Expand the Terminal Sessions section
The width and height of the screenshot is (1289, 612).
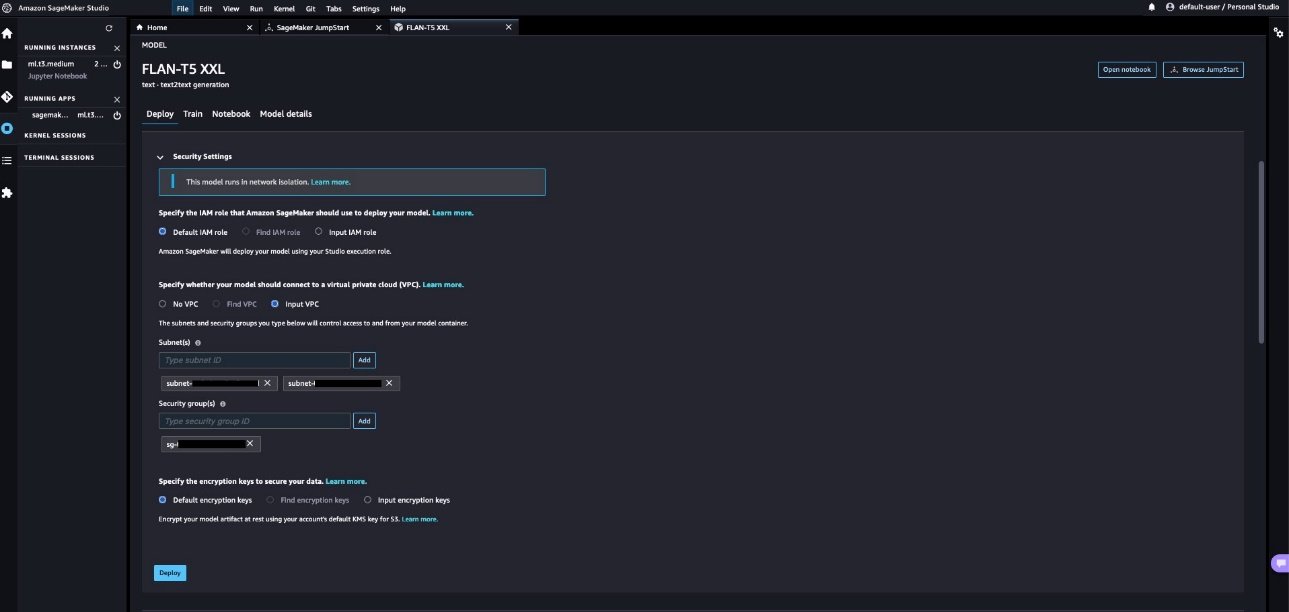(59, 157)
